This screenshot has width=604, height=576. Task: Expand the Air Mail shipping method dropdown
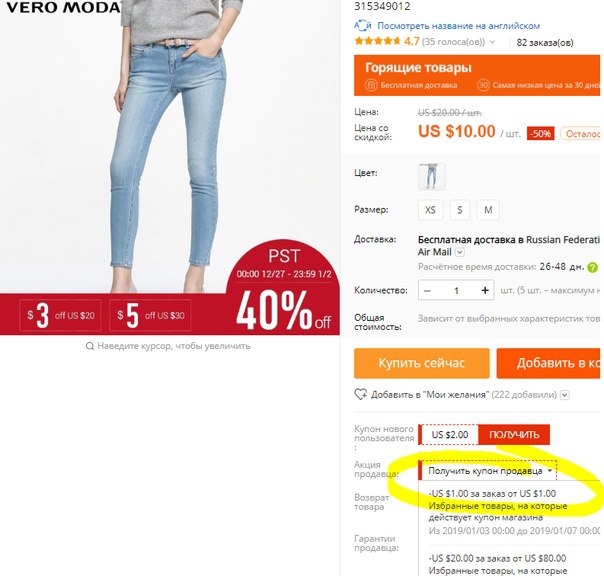[460, 252]
